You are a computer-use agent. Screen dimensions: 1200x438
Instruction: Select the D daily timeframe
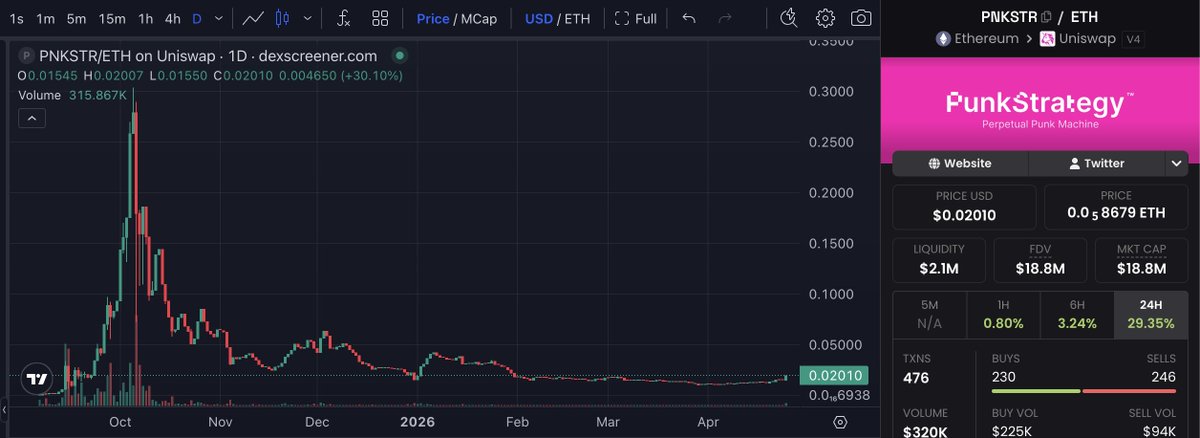(197, 18)
